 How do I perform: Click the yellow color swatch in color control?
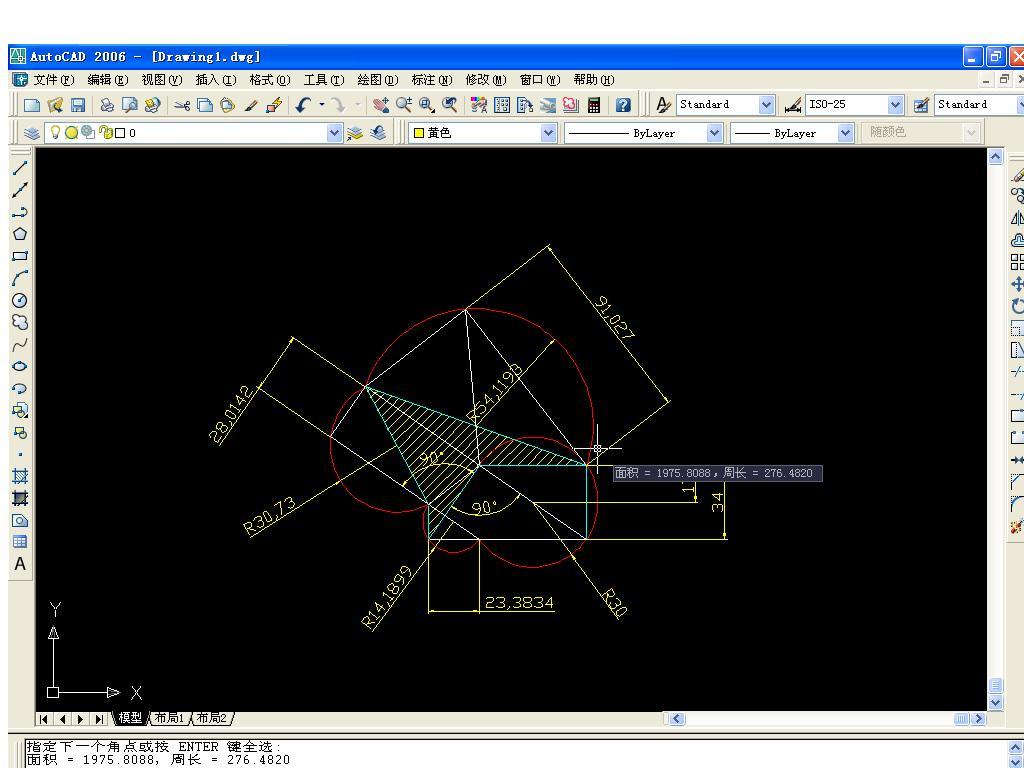[x=419, y=133]
